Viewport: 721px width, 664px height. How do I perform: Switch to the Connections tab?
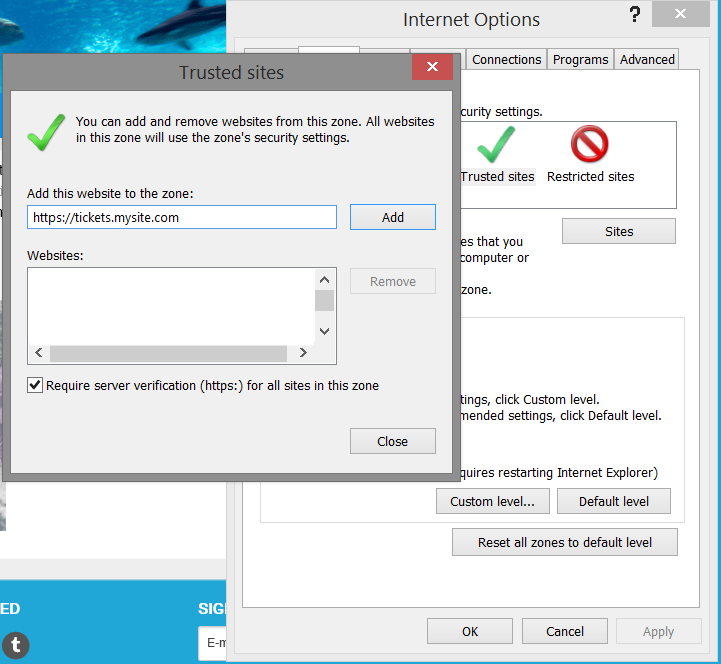(506, 59)
